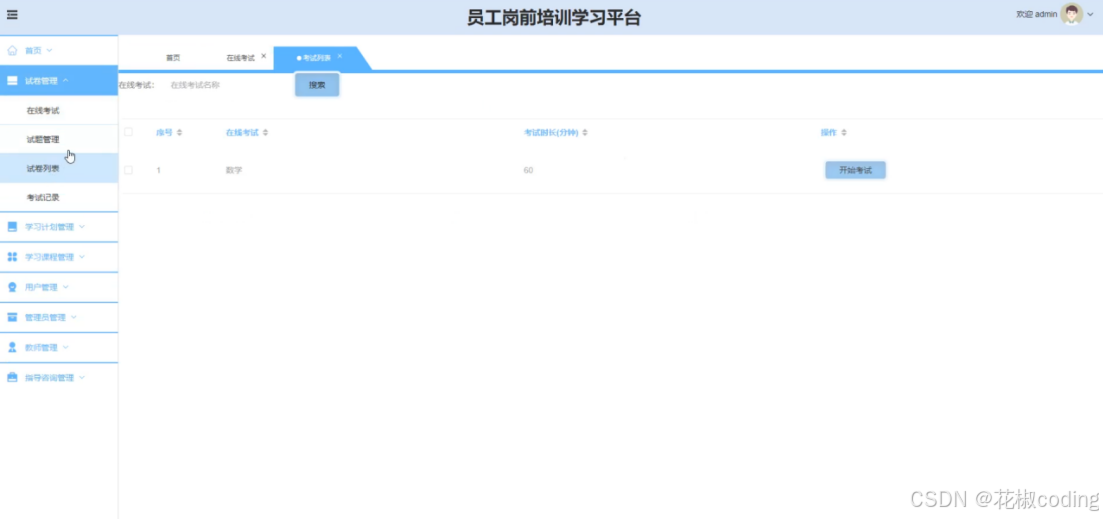Click the 管理员管理 archive icon
Screen dimensions: 1103x519
point(12,317)
